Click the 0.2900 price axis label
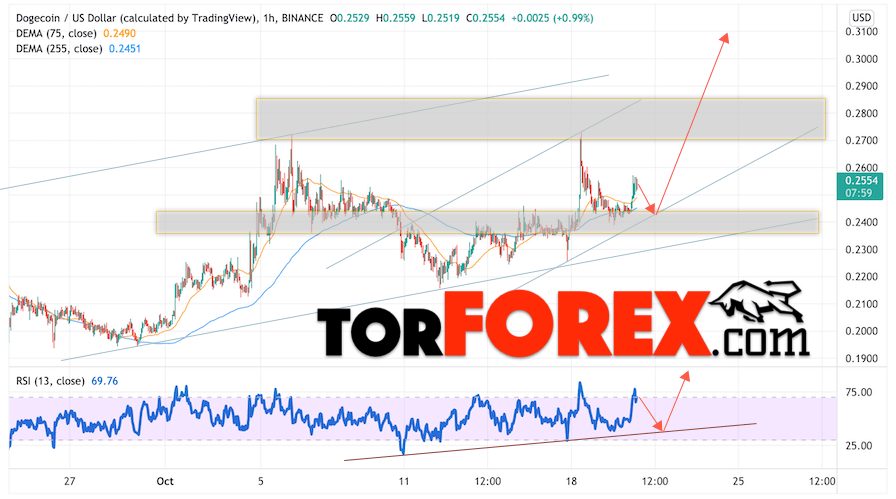Viewport: 896px width, 499px height. pos(861,86)
